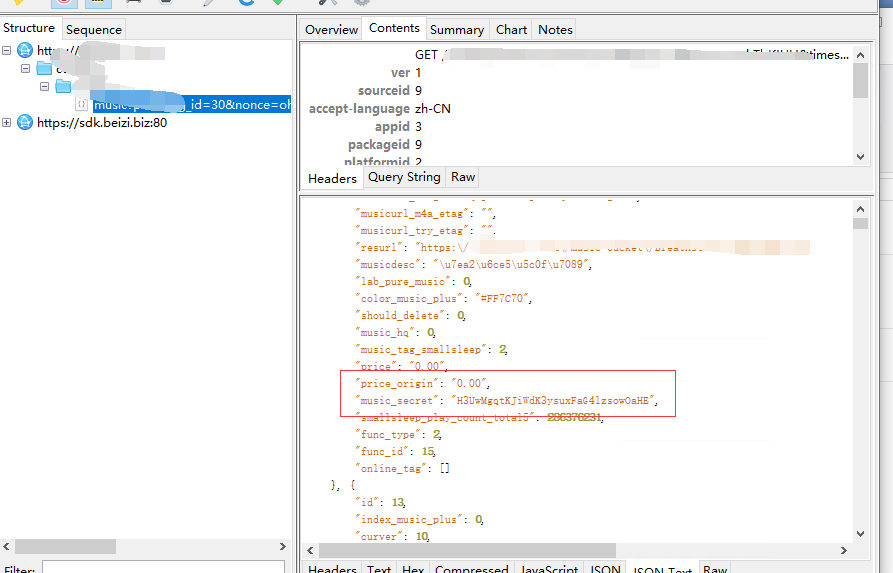Expand the sdk.beizi.biz:80 tree node
Screen dimensions: 893x573
(x=7, y=123)
